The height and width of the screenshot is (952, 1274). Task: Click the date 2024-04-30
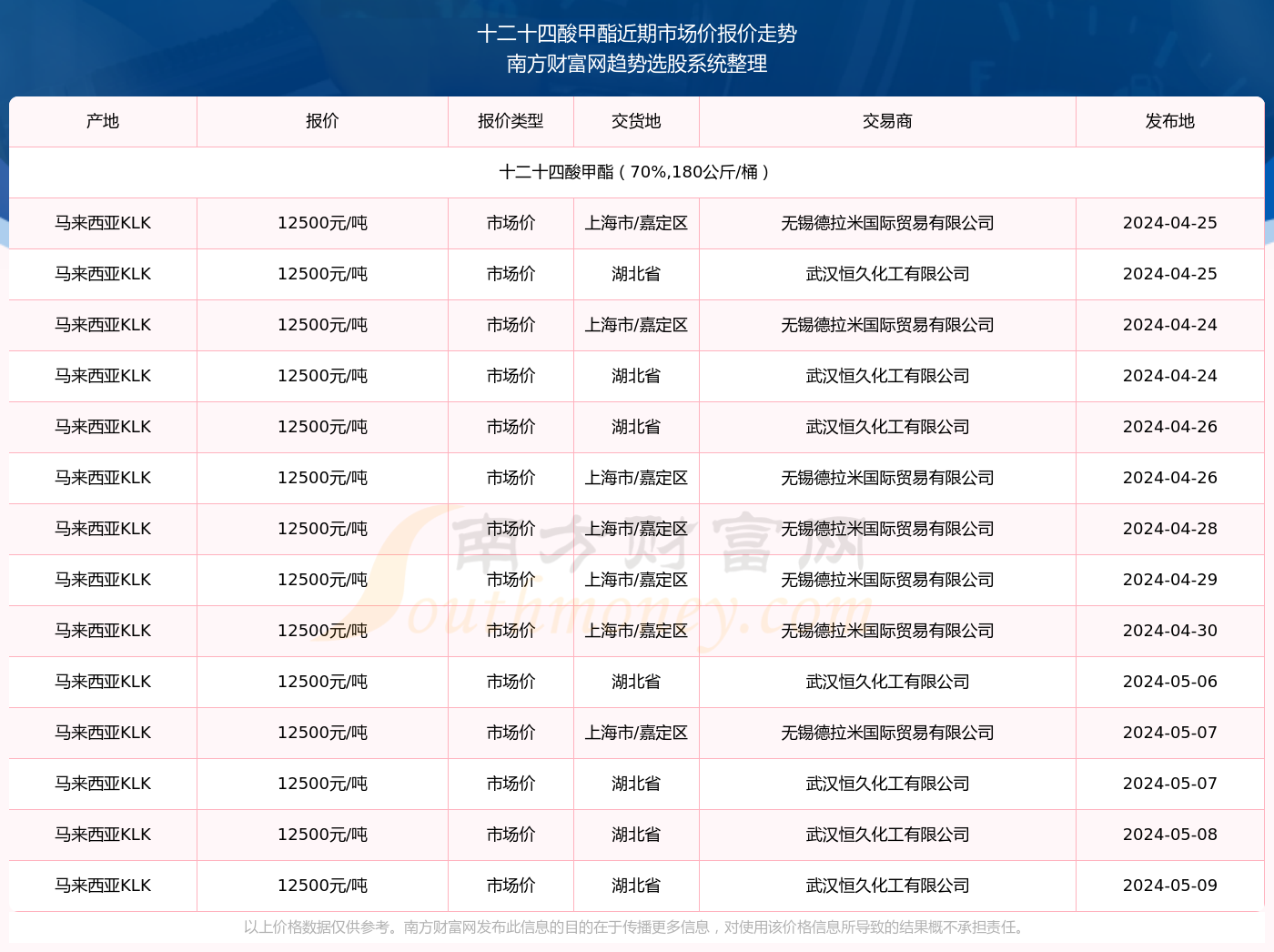[1169, 631]
